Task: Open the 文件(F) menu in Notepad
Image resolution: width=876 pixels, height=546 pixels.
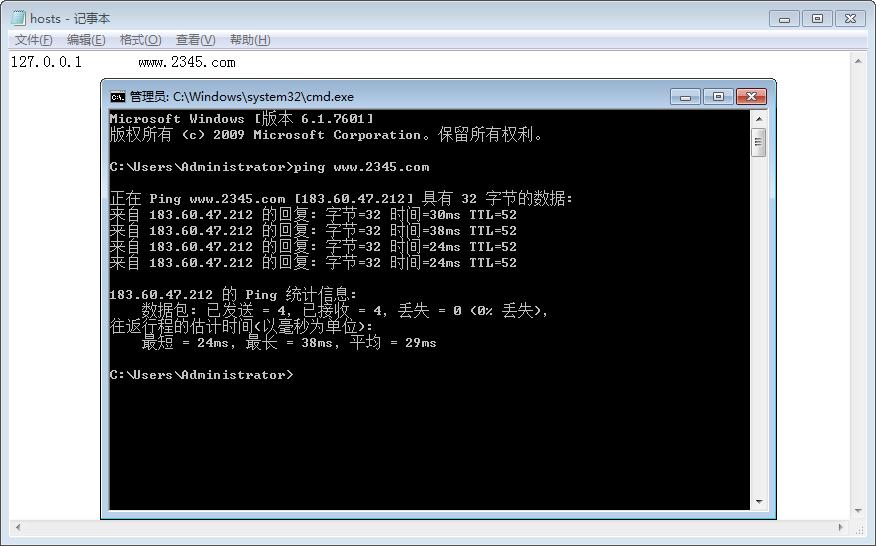Action: pyautogui.click(x=34, y=40)
